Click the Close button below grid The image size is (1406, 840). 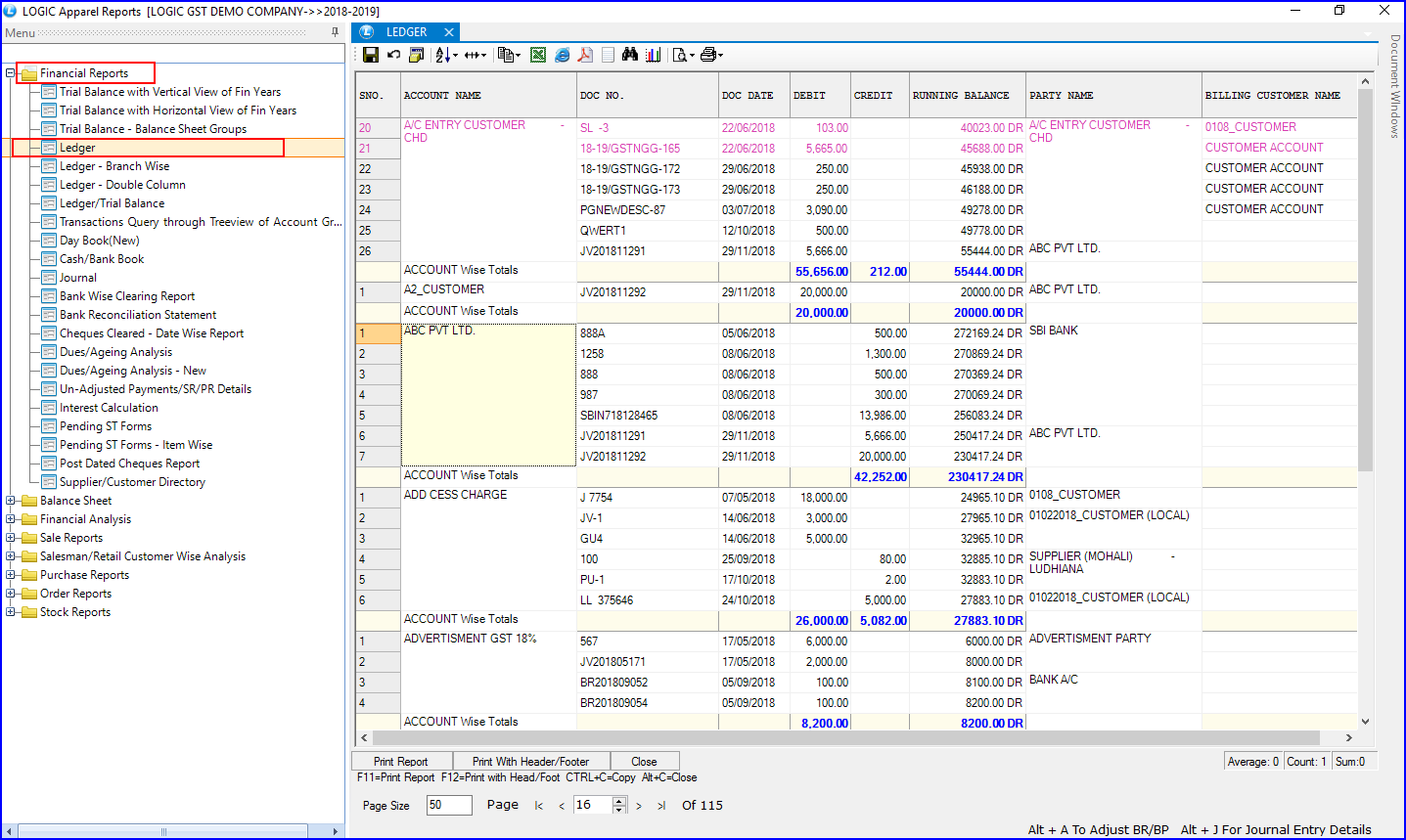point(644,761)
